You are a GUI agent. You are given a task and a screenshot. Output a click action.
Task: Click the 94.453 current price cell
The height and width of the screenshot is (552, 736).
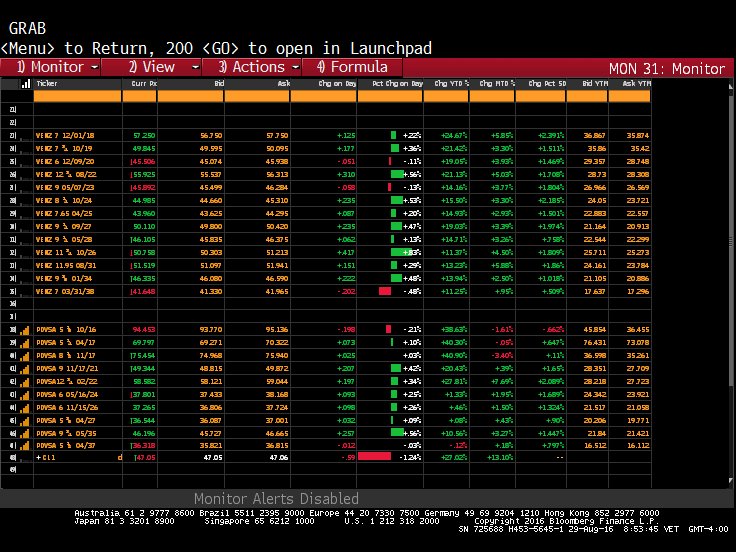pyautogui.click(x=144, y=330)
